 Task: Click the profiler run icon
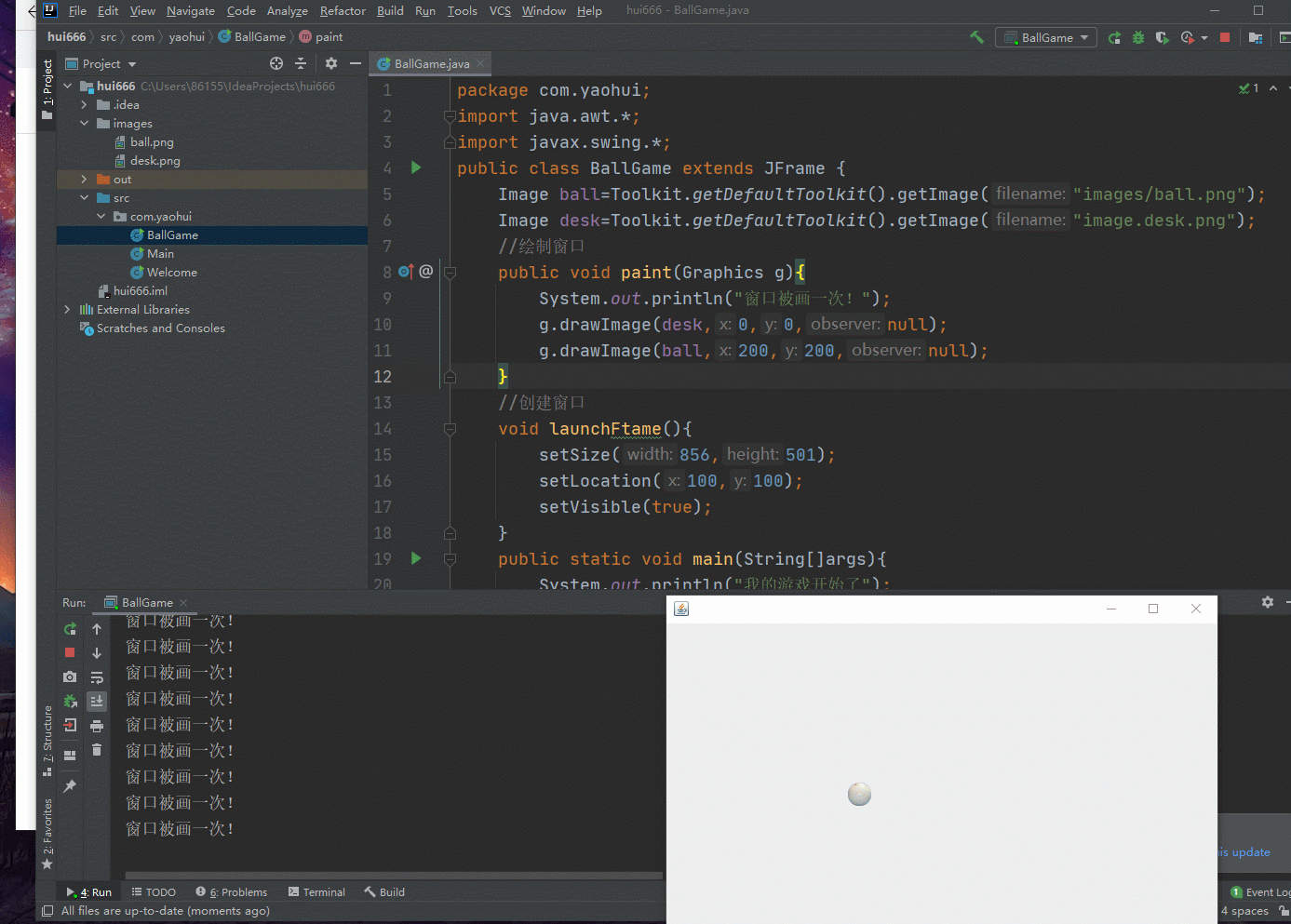click(1187, 37)
